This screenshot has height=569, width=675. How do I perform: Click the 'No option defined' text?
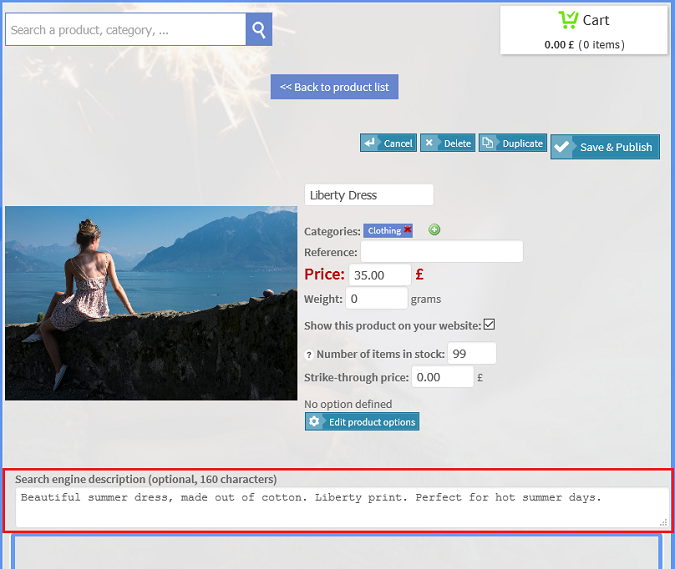(x=348, y=404)
